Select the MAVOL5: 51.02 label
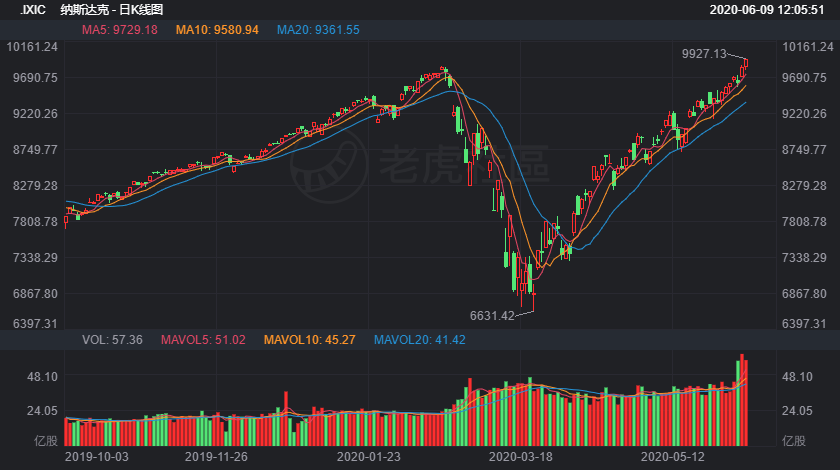Screen dimensions: 840x470 pyautogui.click(x=203, y=340)
